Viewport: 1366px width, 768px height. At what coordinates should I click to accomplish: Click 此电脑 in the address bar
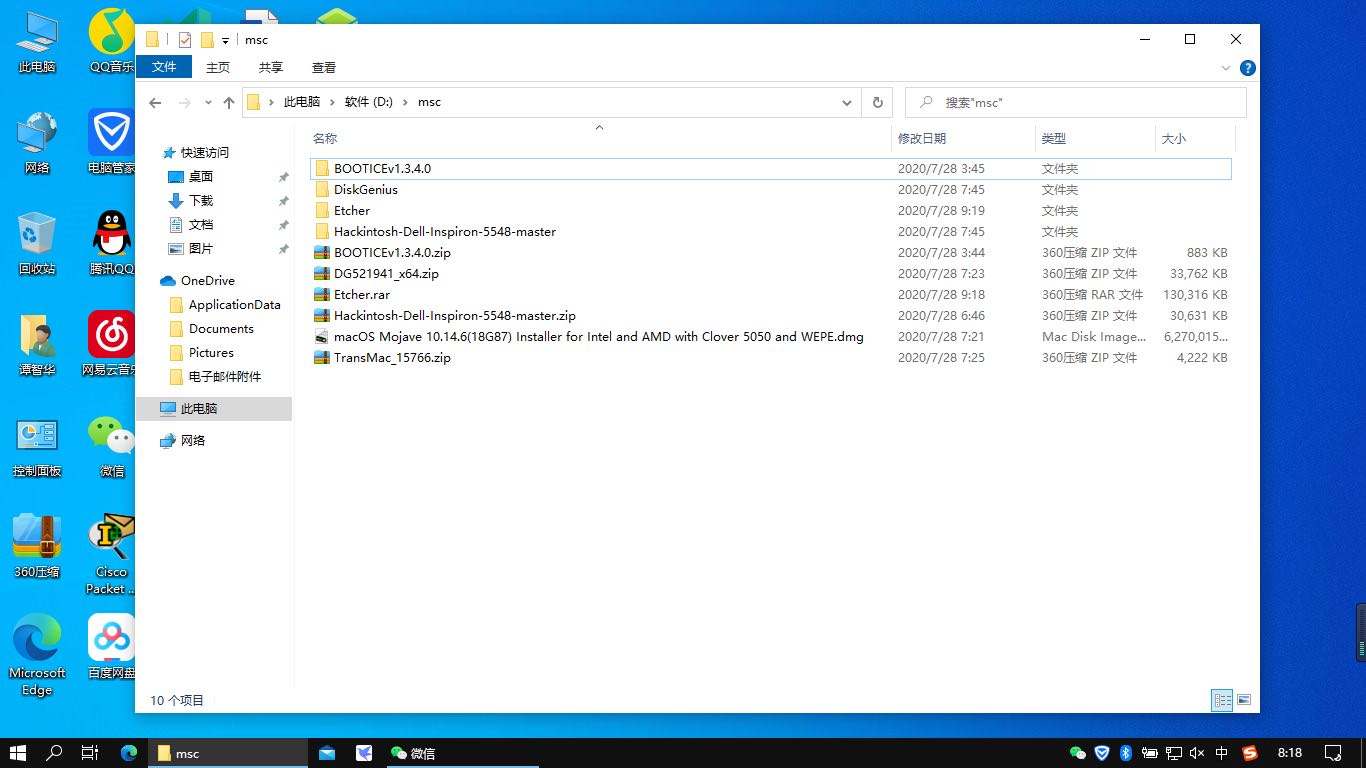click(302, 102)
